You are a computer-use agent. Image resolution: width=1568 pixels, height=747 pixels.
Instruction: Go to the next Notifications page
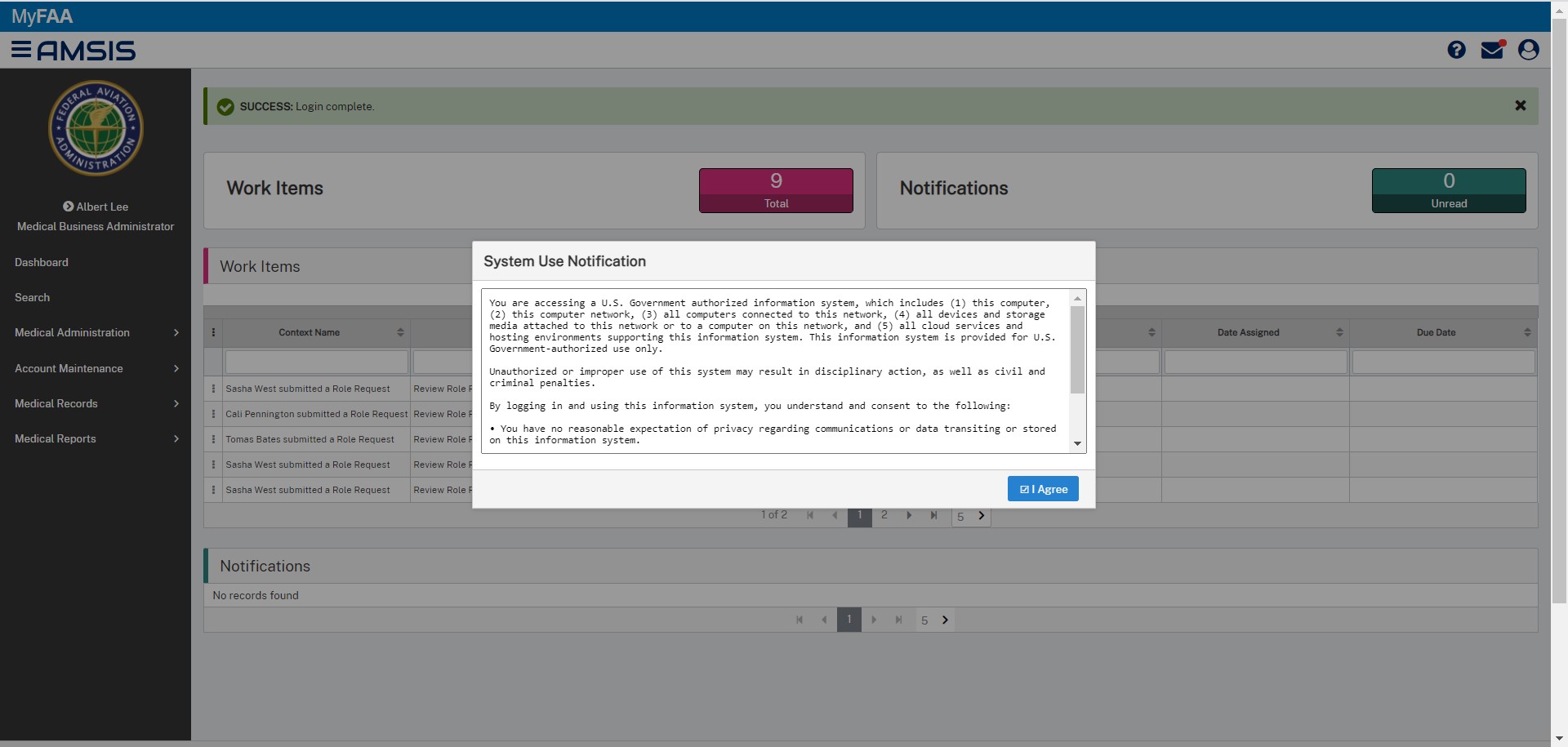pyautogui.click(x=874, y=620)
